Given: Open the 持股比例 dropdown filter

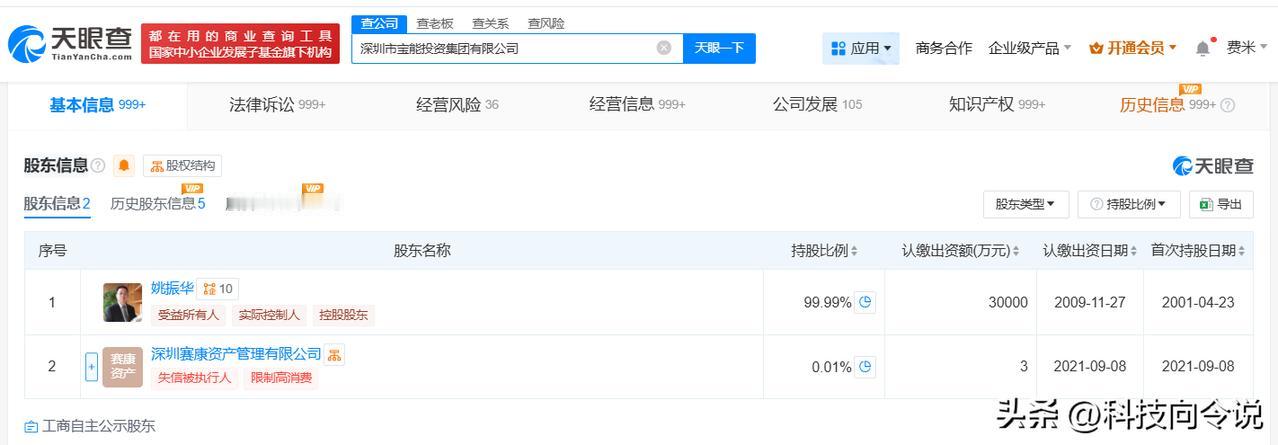Looking at the screenshot, I should (x=1129, y=204).
